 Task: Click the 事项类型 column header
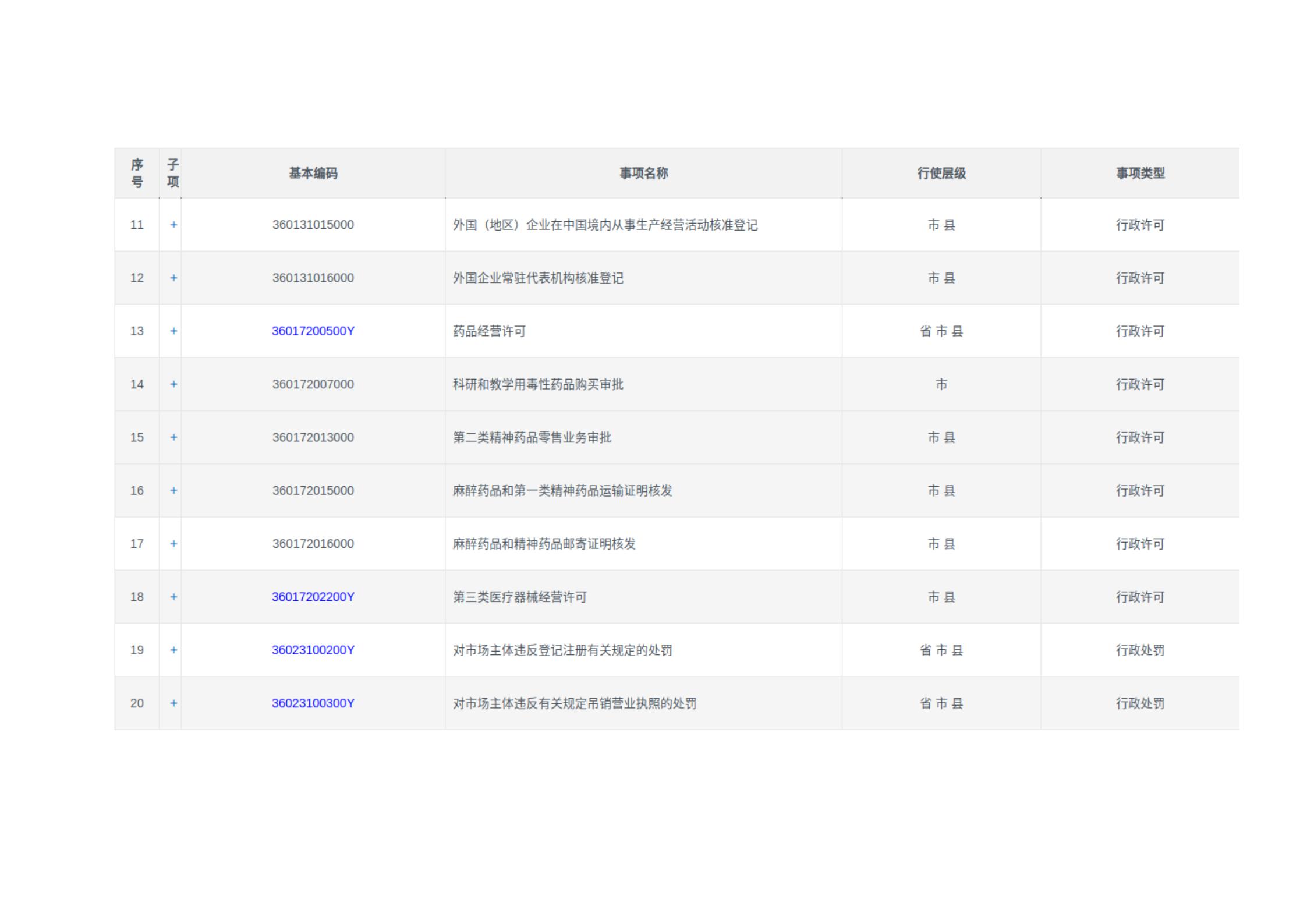pyautogui.click(x=1140, y=173)
